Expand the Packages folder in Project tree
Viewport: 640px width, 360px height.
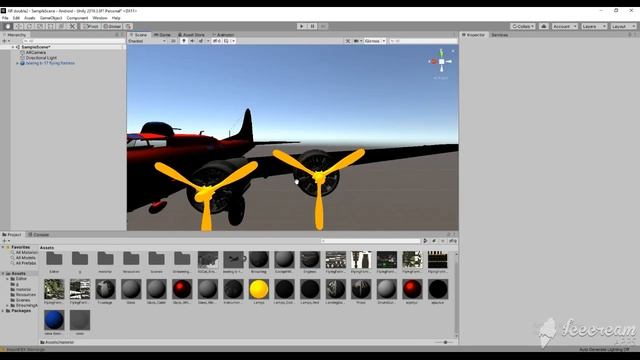[3, 311]
